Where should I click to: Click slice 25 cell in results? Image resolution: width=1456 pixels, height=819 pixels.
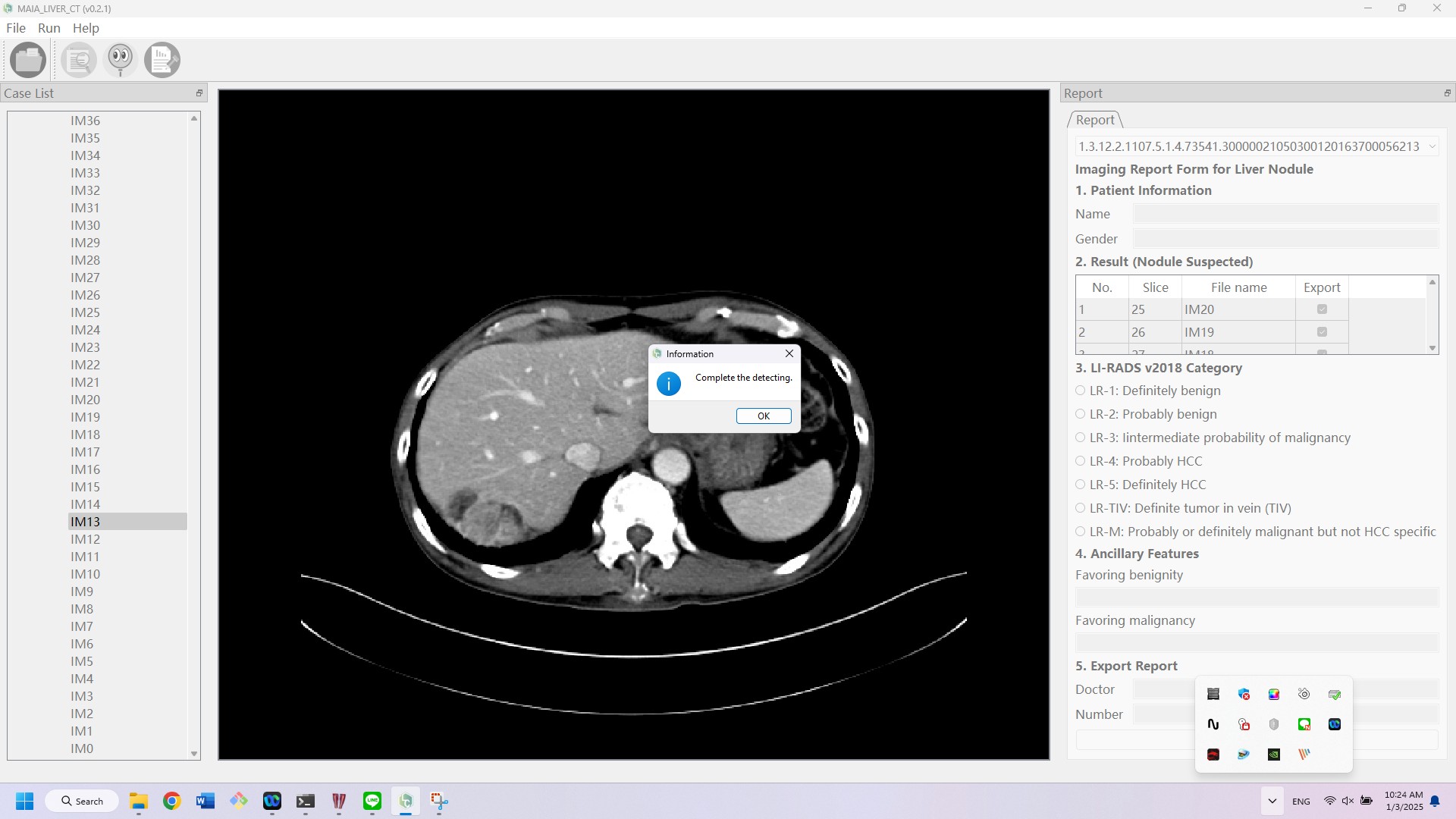pyautogui.click(x=1155, y=309)
